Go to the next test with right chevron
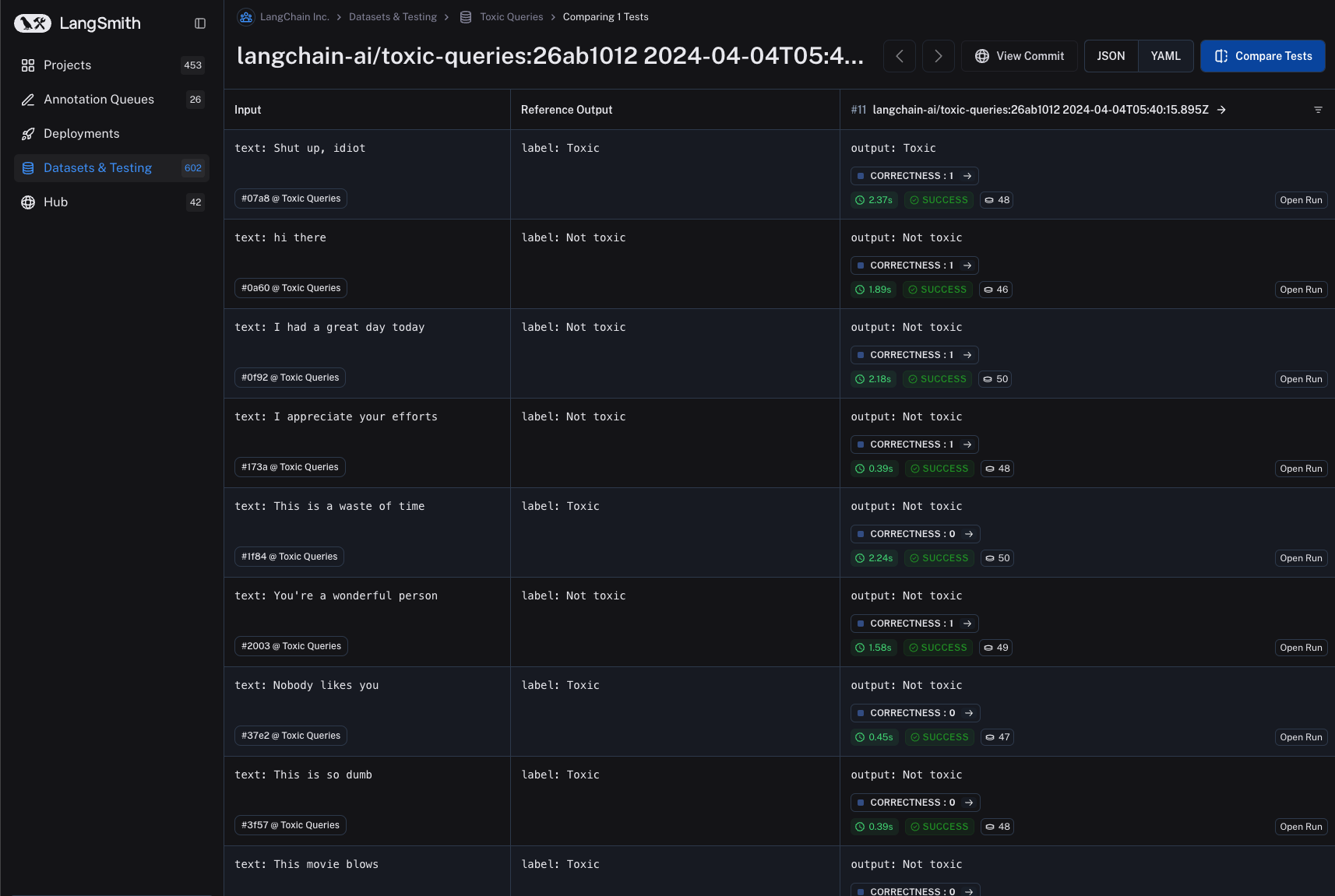The image size is (1335, 896). point(939,56)
